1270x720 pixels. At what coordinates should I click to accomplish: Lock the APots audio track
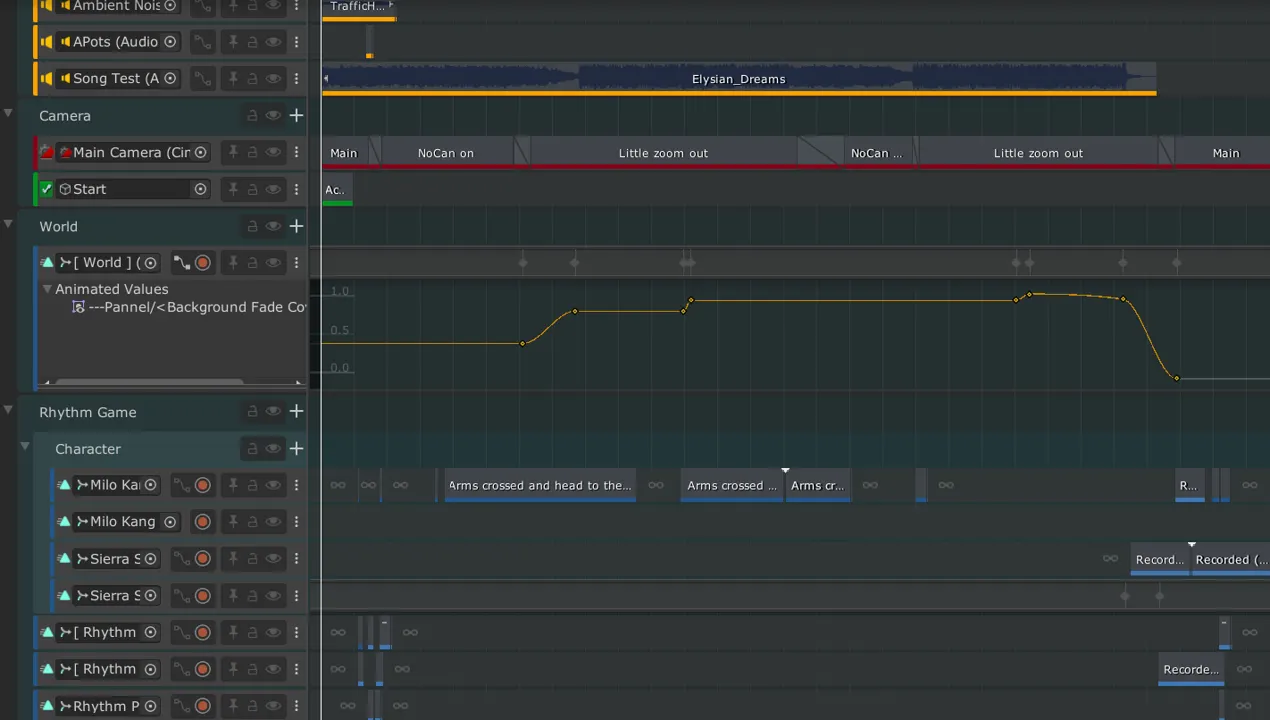pyautogui.click(x=253, y=42)
